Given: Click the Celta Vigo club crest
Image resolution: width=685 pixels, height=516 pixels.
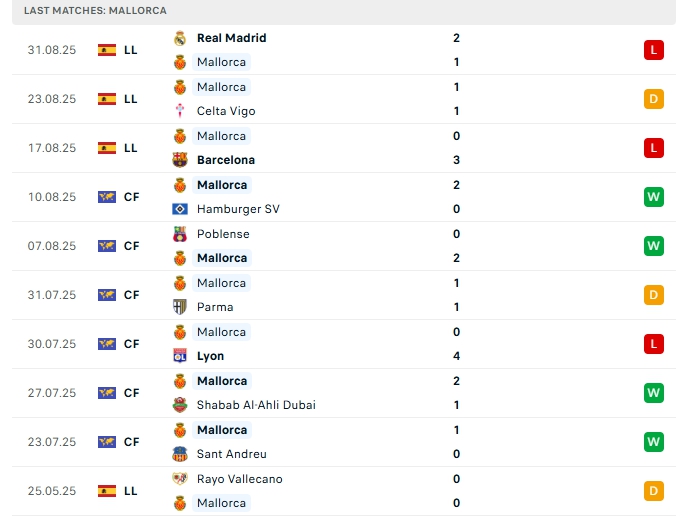Looking at the screenshot, I should pyautogui.click(x=180, y=111).
